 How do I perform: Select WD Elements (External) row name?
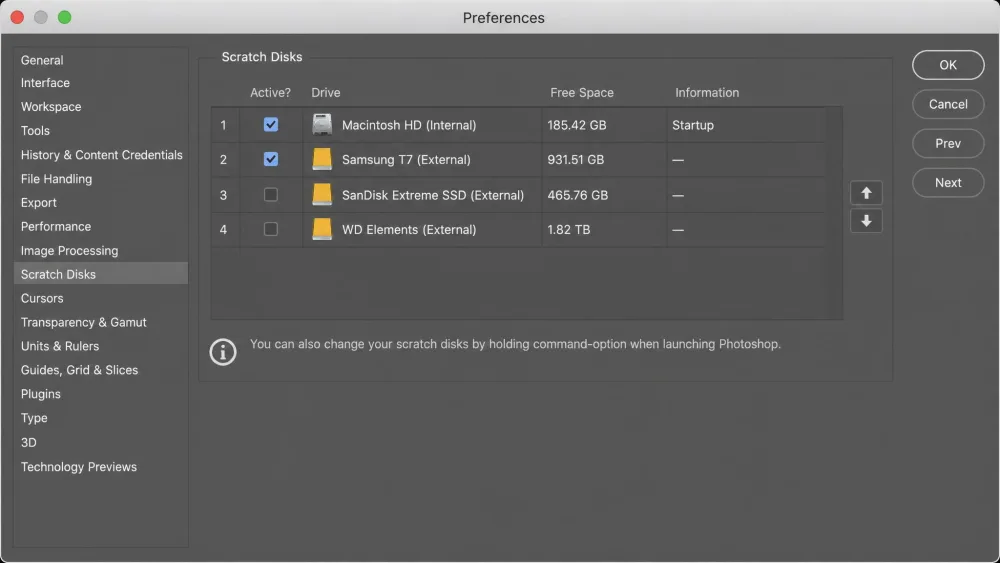tap(409, 230)
